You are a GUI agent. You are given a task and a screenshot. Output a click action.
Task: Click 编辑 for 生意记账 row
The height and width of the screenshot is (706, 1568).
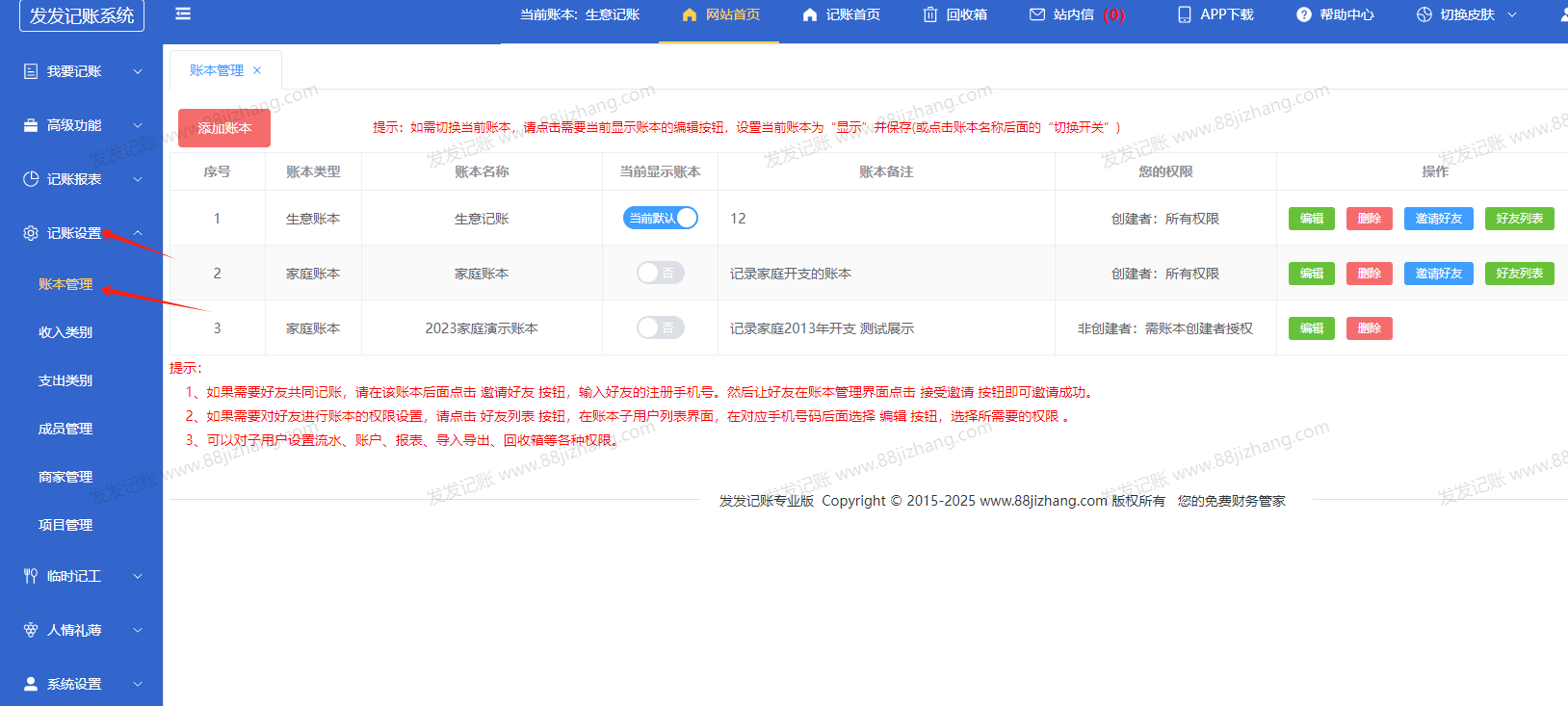coord(1312,219)
